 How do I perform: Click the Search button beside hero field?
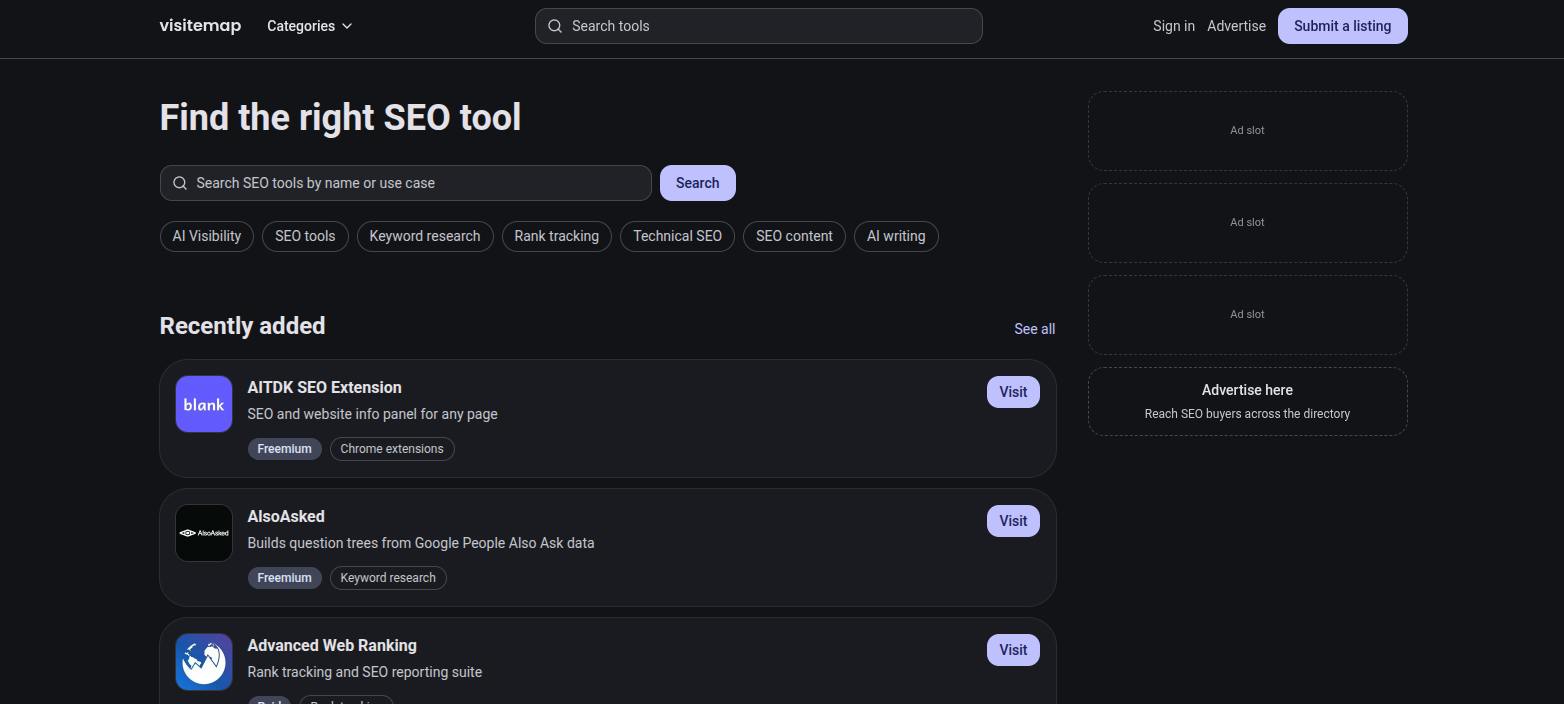coord(698,183)
